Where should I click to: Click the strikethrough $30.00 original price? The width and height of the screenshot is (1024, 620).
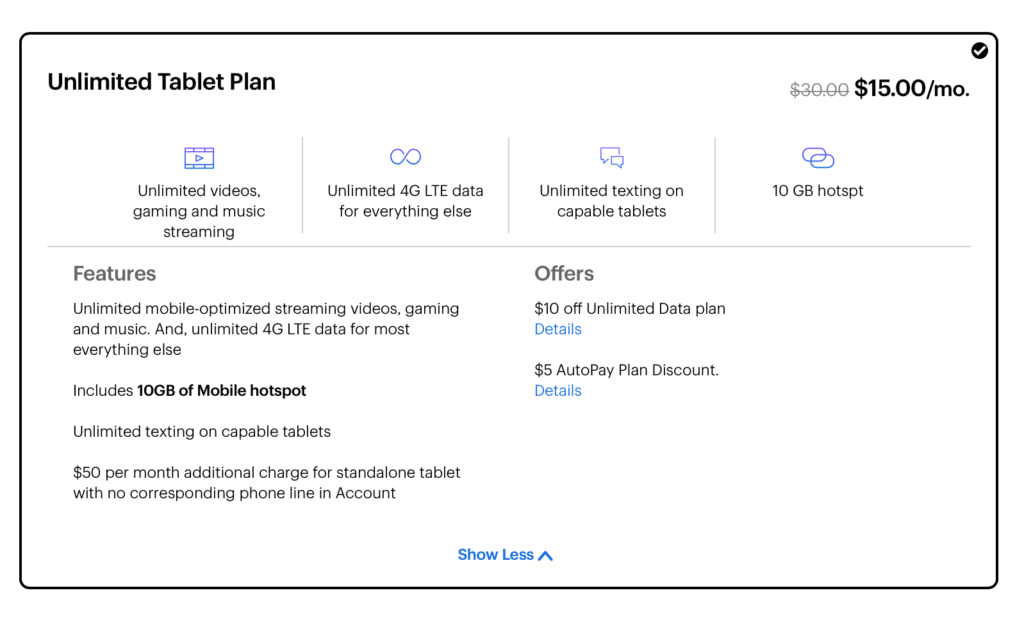[x=819, y=88]
